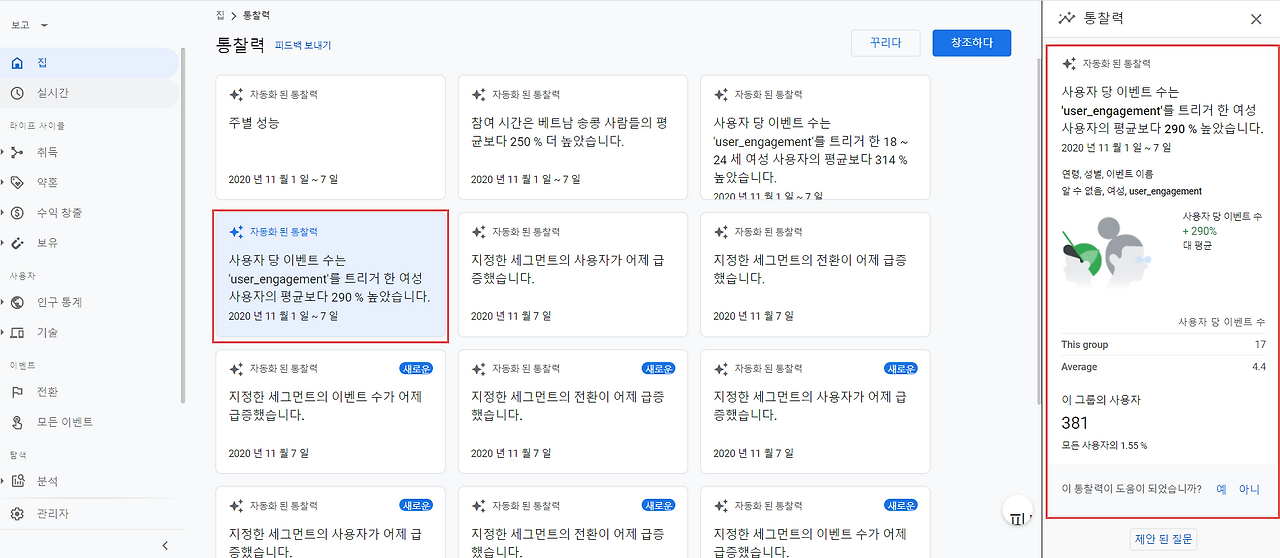This screenshot has width=1280, height=558.
Task: Click the 수익 창출 dollar icon
Action: point(17,212)
